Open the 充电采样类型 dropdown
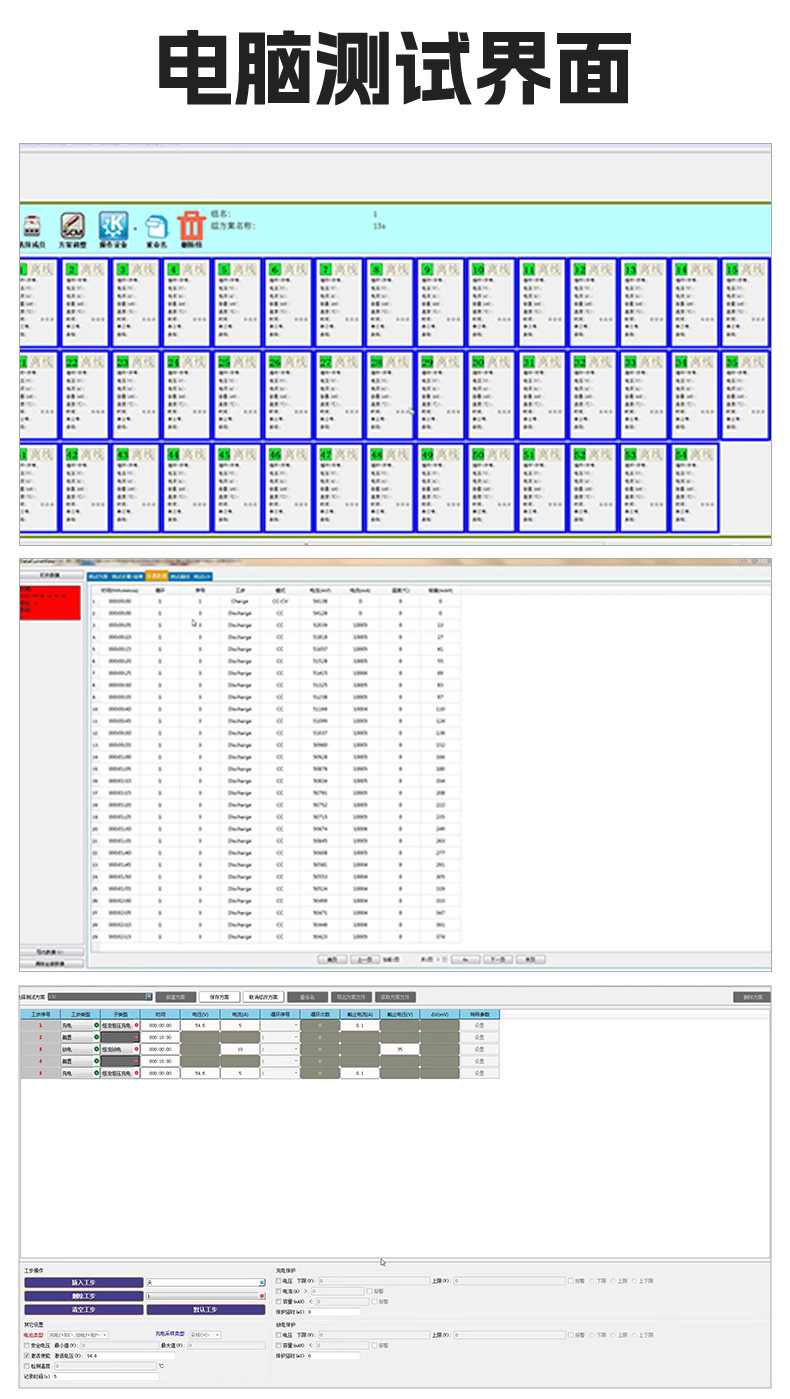 pyautogui.click(x=205, y=1335)
